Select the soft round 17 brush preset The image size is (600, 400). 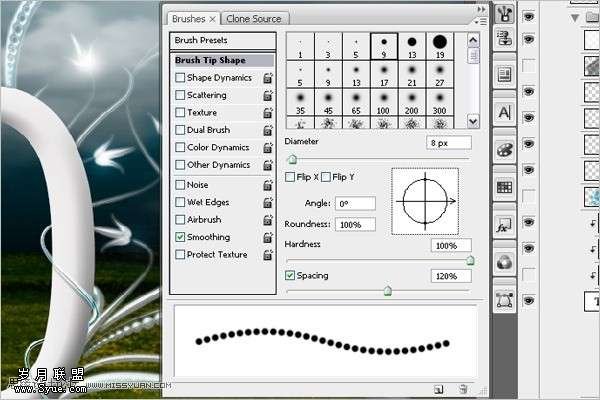click(x=384, y=75)
